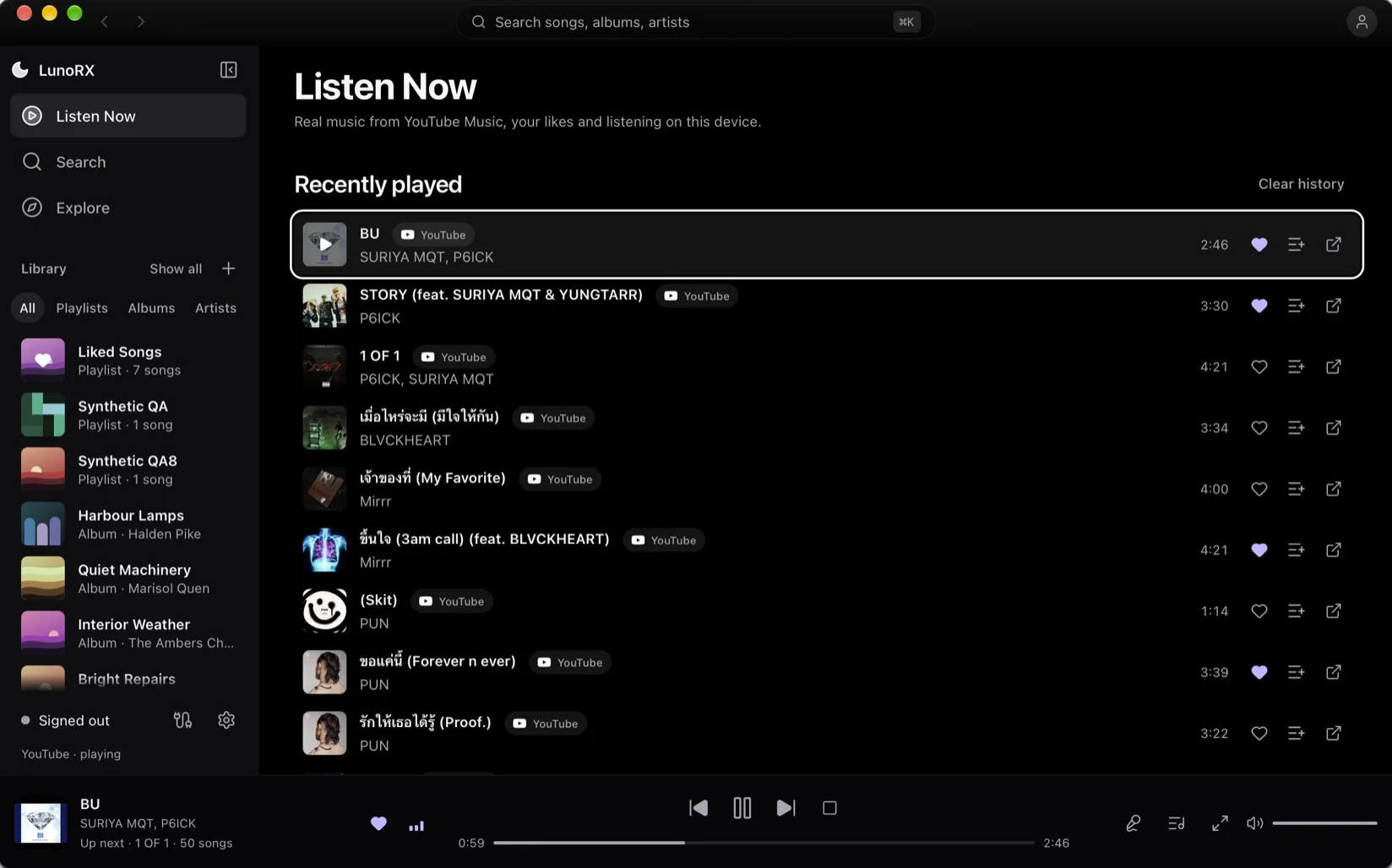This screenshot has width=1392, height=868.
Task: Select the Artists library filter
Action: [x=215, y=308]
